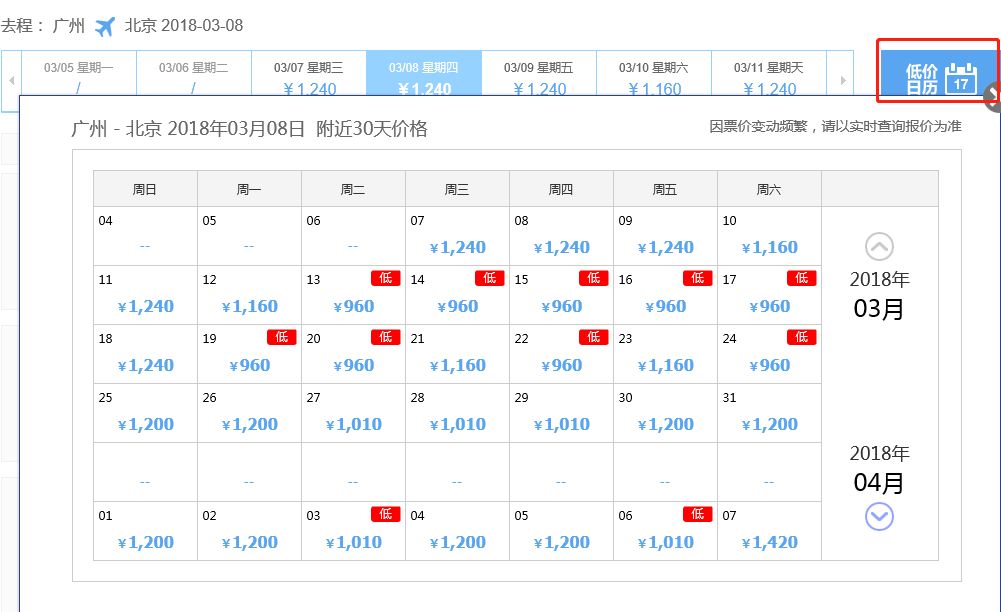Switch to the 03/07 星期三 date tab
The height and width of the screenshot is (612, 1001).
click(x=312, y=72)
